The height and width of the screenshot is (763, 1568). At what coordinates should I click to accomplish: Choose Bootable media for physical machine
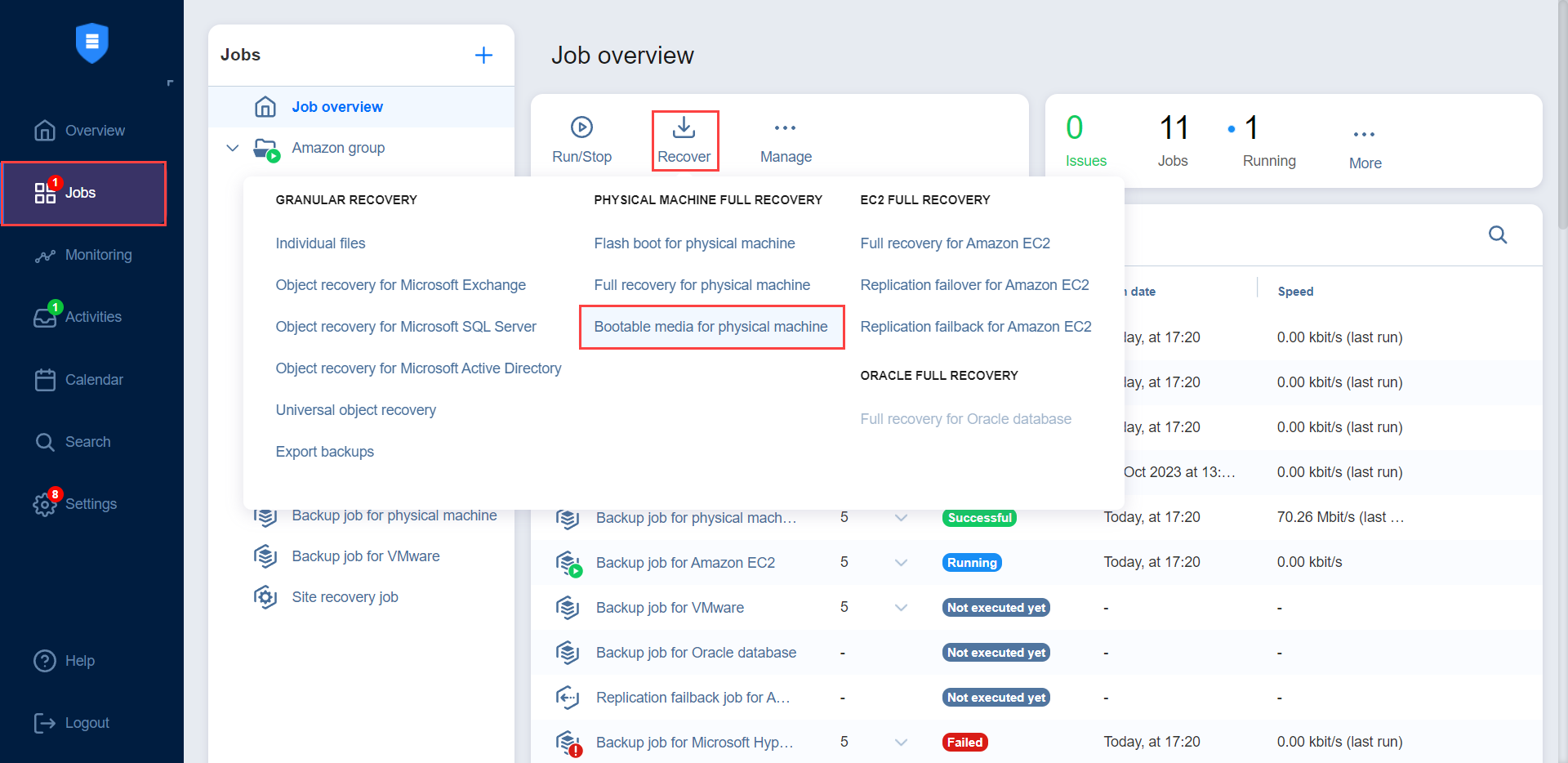point(710,327)
